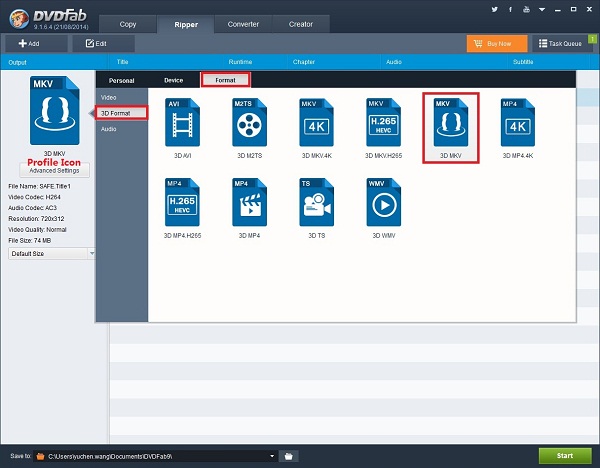600x468 pixels.
Task: Click the Audio column header
Action: click(x=394, y=62)
